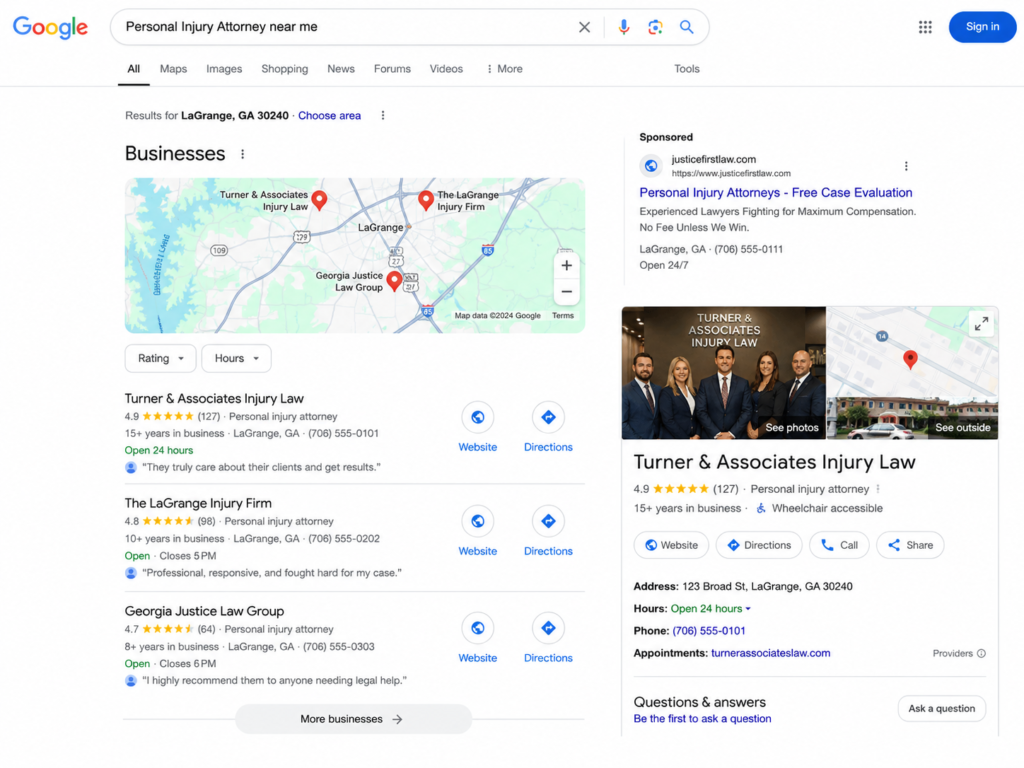Expand the Open 24 hours details

click(712, 609)
